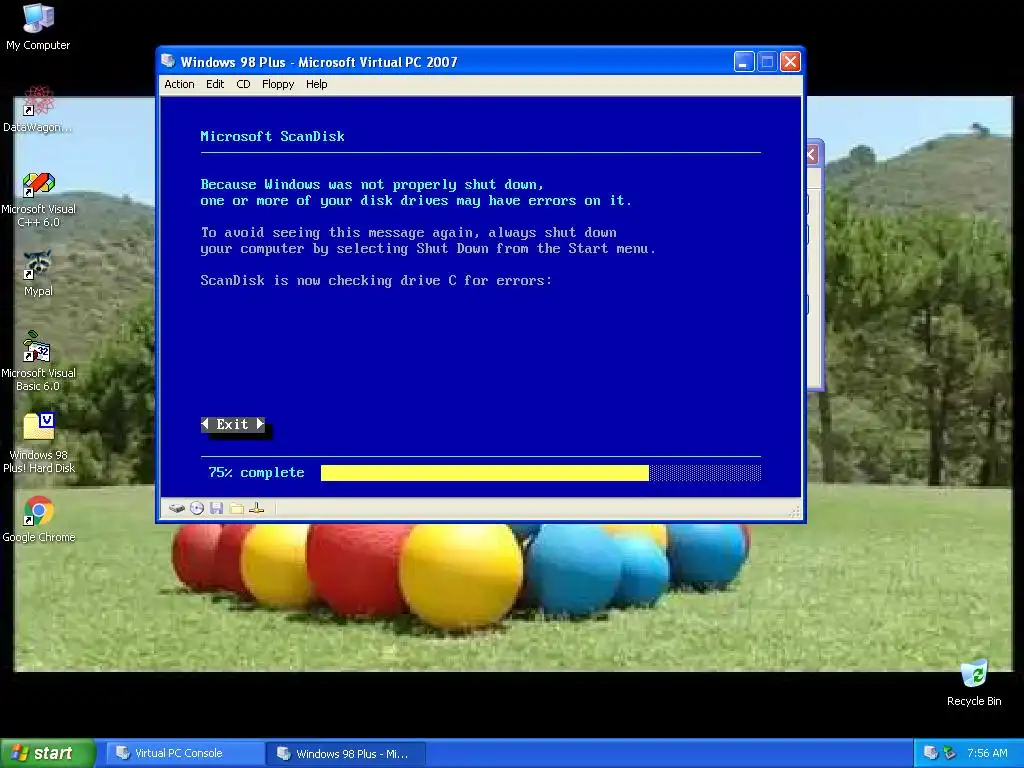
Task: Click the Virtual PC window resize grip
Action: [793, 512]
